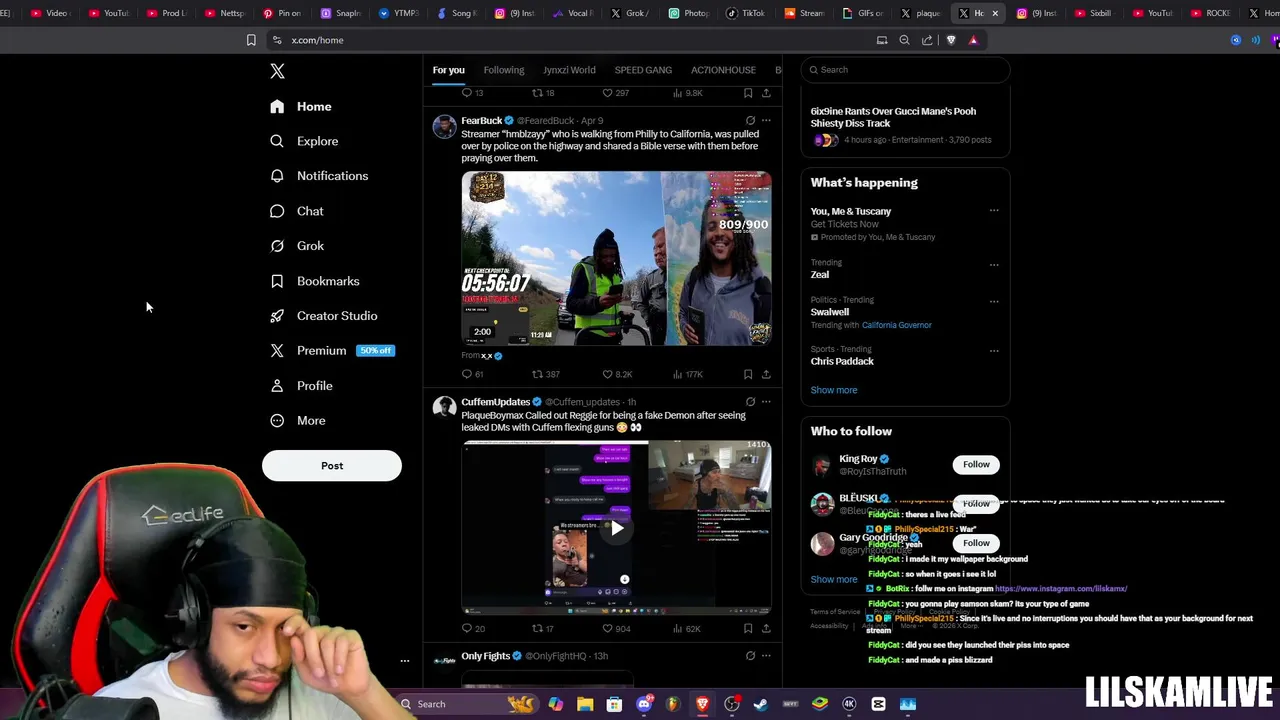Switch to the TikTok browser tab
The width and height of the screenshot is (1280, 720).
point(745,13)
